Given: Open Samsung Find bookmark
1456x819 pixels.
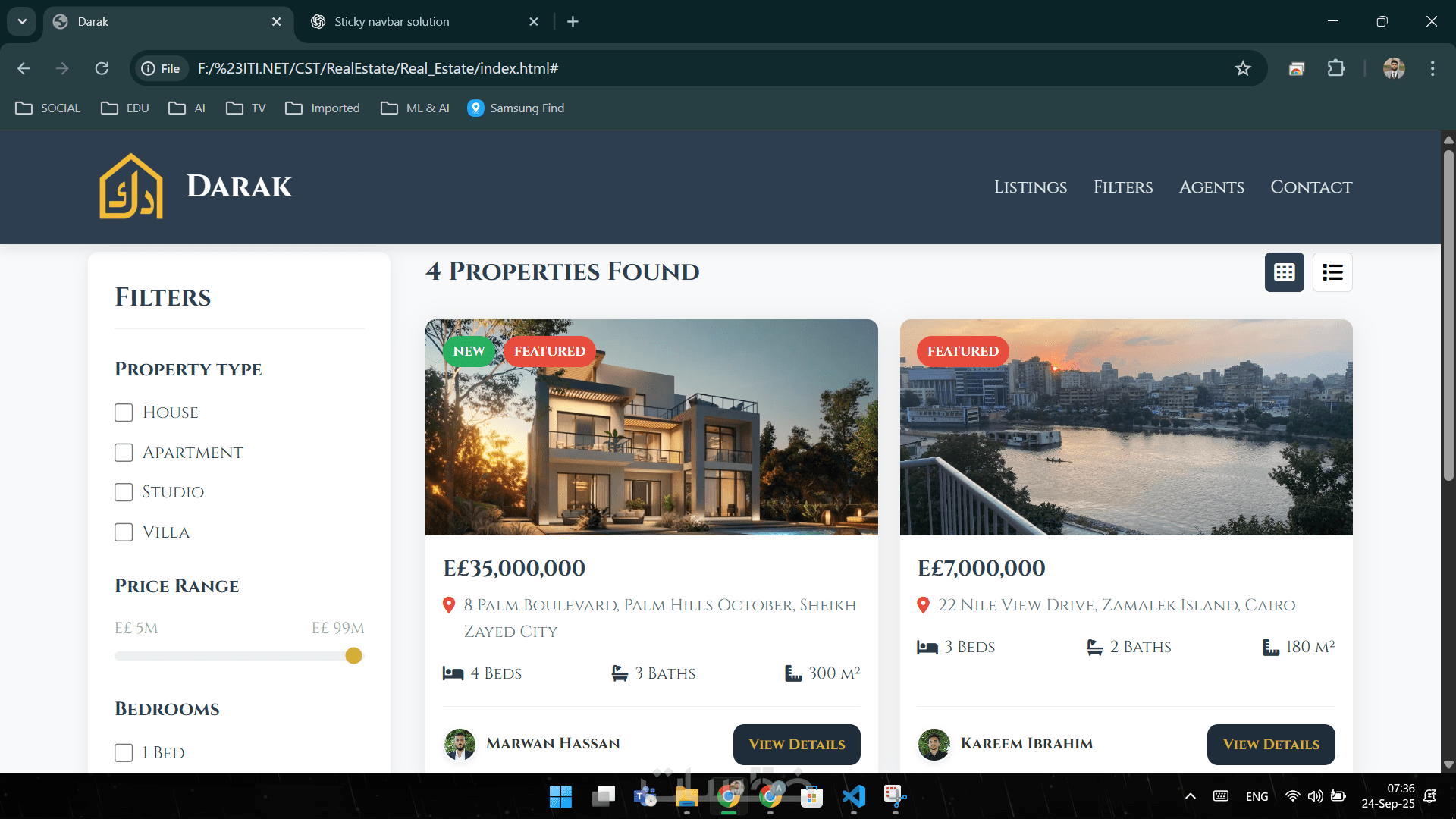Looking at the screenshot, I should pyautogui.click(x=516, y=108).
